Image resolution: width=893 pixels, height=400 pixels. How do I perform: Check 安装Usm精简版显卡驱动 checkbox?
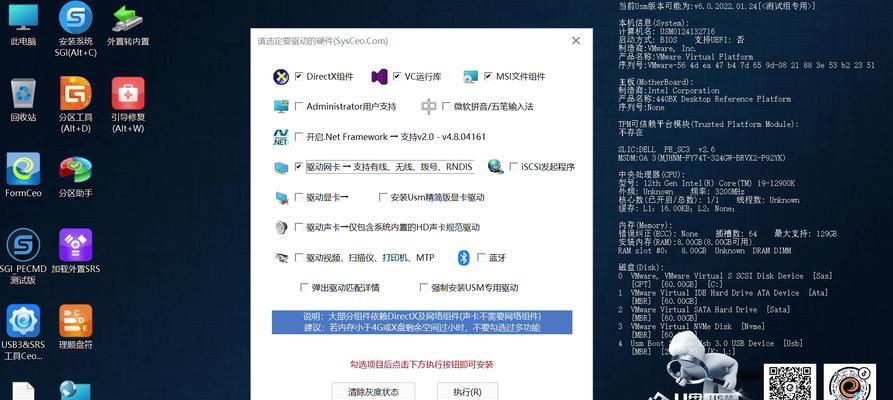pos(383,197)
